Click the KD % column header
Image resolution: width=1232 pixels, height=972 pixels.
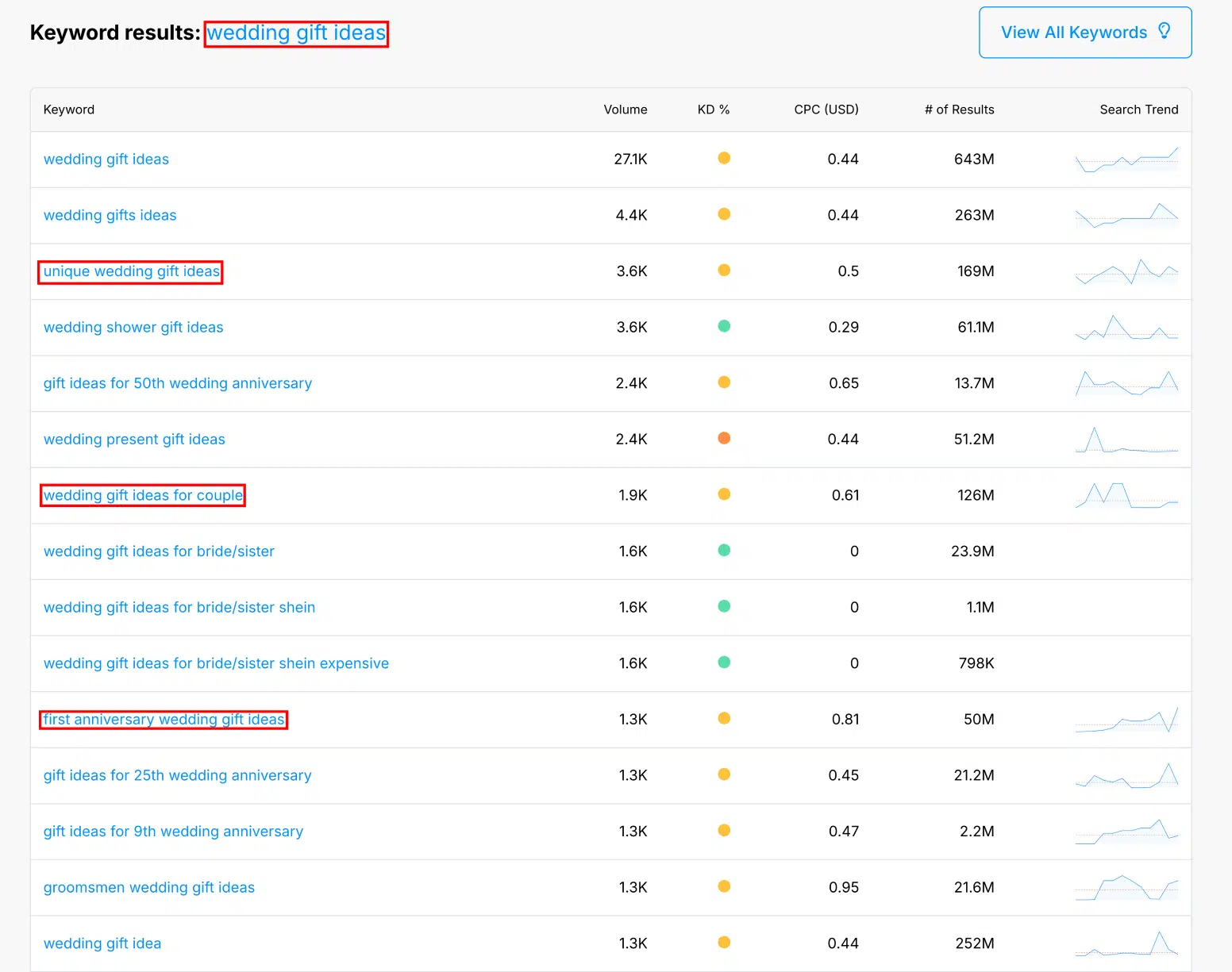[x=714, y=109]
